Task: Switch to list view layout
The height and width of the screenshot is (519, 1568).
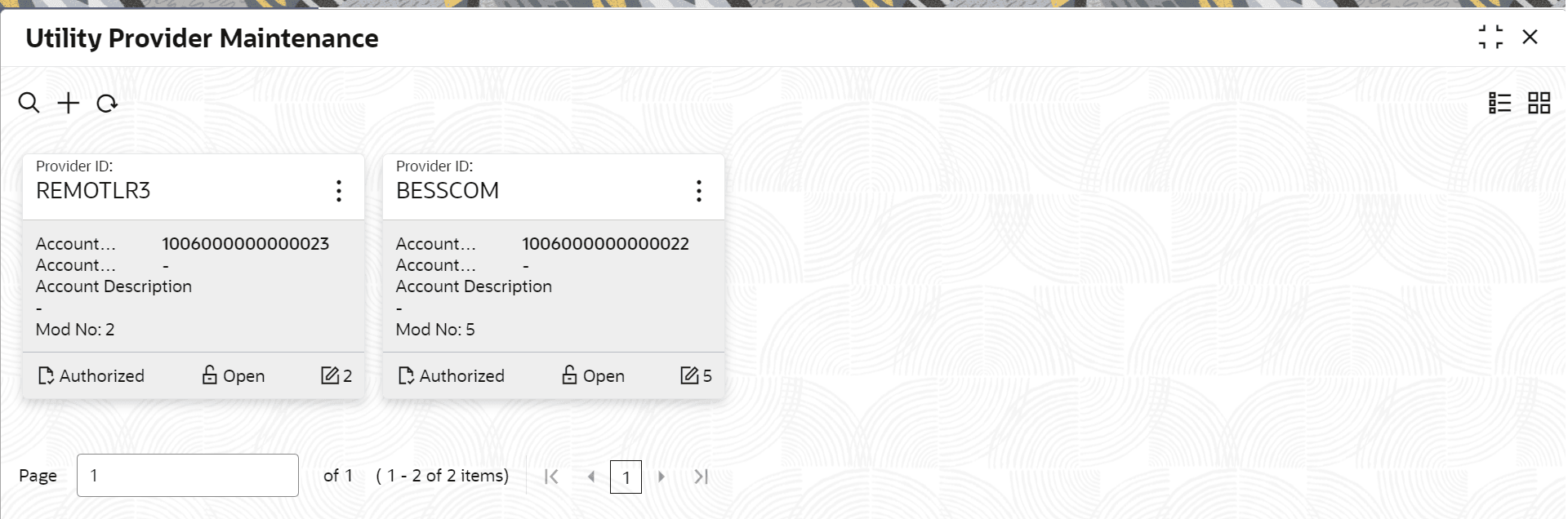Action: [x=1499, y=103]
